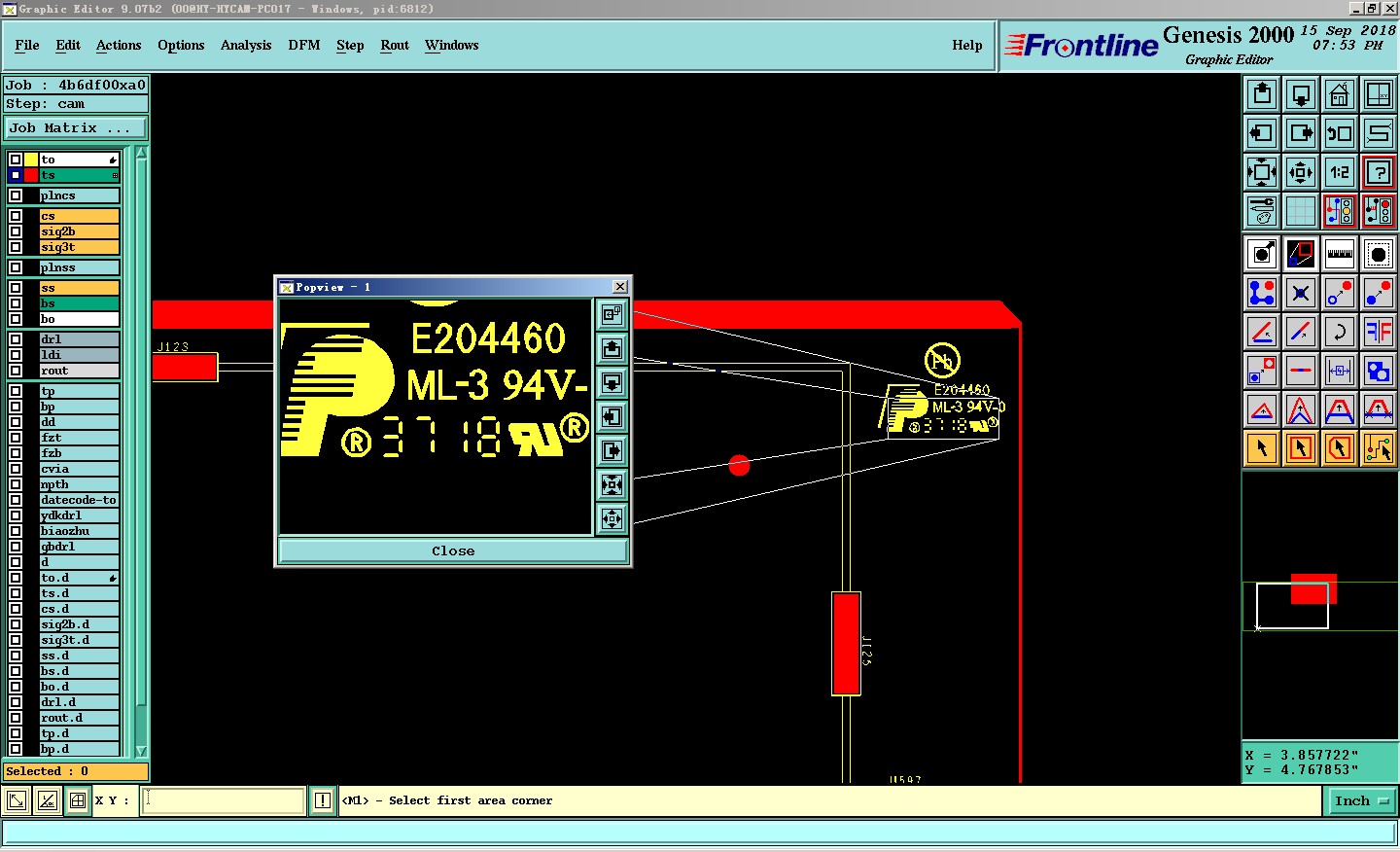Image resolution: width=1400 pixels, height=852 pixels.
Task: Toggle the checkbox for layer datecode-to
Action: point(16,500)
